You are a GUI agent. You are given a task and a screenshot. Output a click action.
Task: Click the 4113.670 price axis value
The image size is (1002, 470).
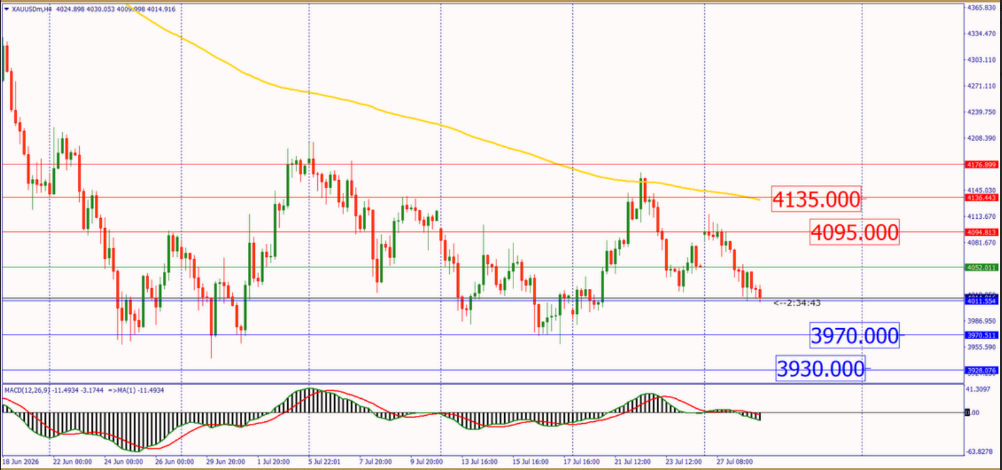tap(982, 217)
